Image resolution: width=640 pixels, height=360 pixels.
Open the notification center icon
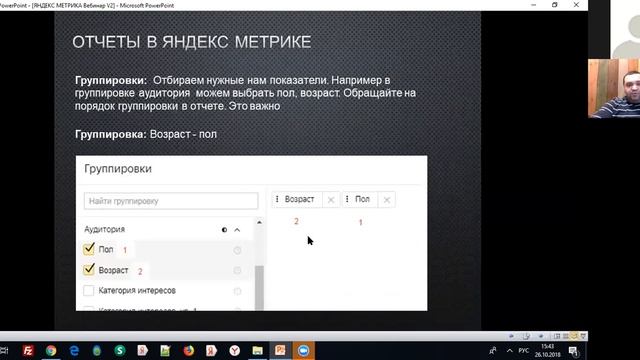point(573,351)
